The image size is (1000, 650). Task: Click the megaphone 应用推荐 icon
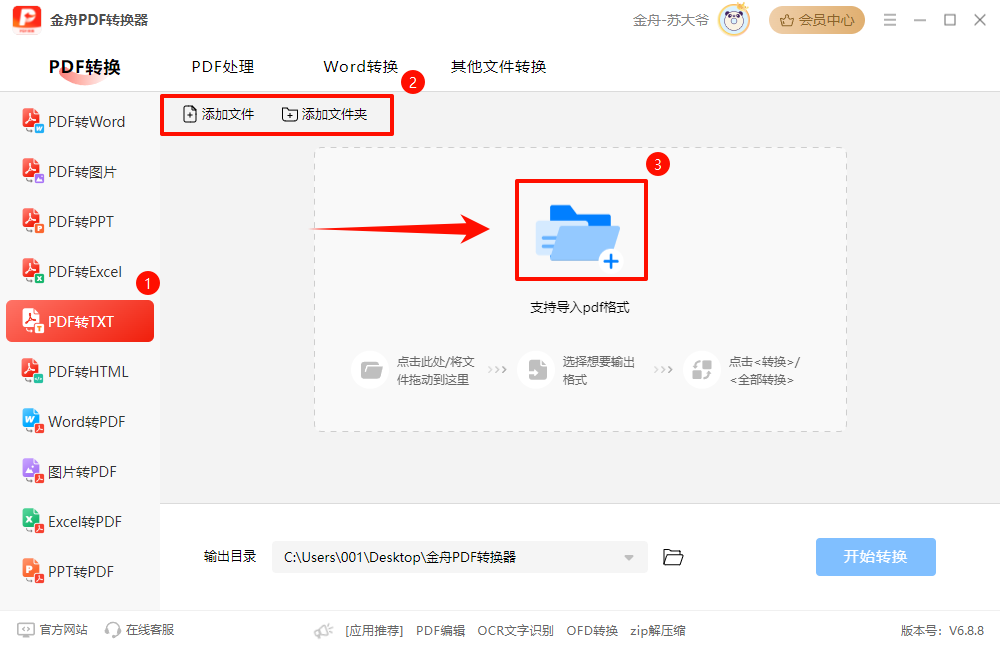[x=324, y=631]
